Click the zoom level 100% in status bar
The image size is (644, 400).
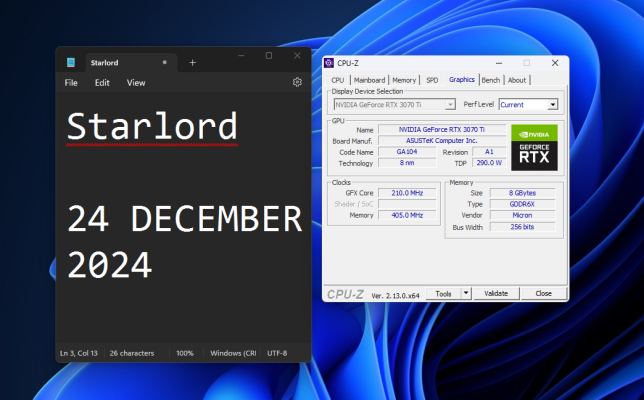[185, 353]
